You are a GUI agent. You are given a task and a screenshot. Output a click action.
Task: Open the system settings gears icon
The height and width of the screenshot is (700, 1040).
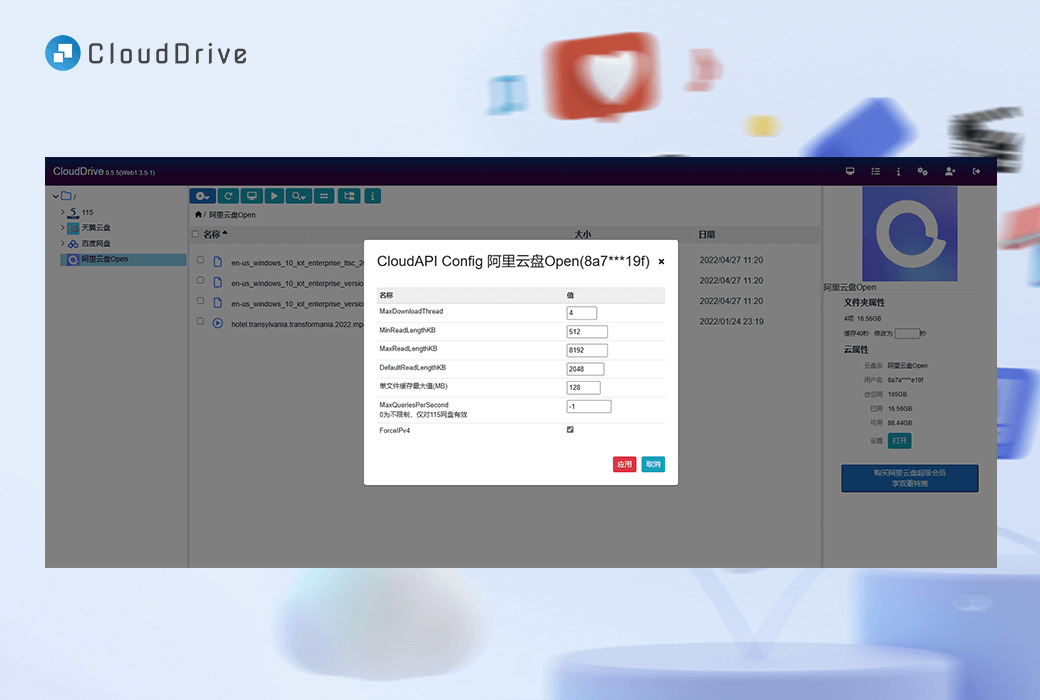[x=923, y=171]
